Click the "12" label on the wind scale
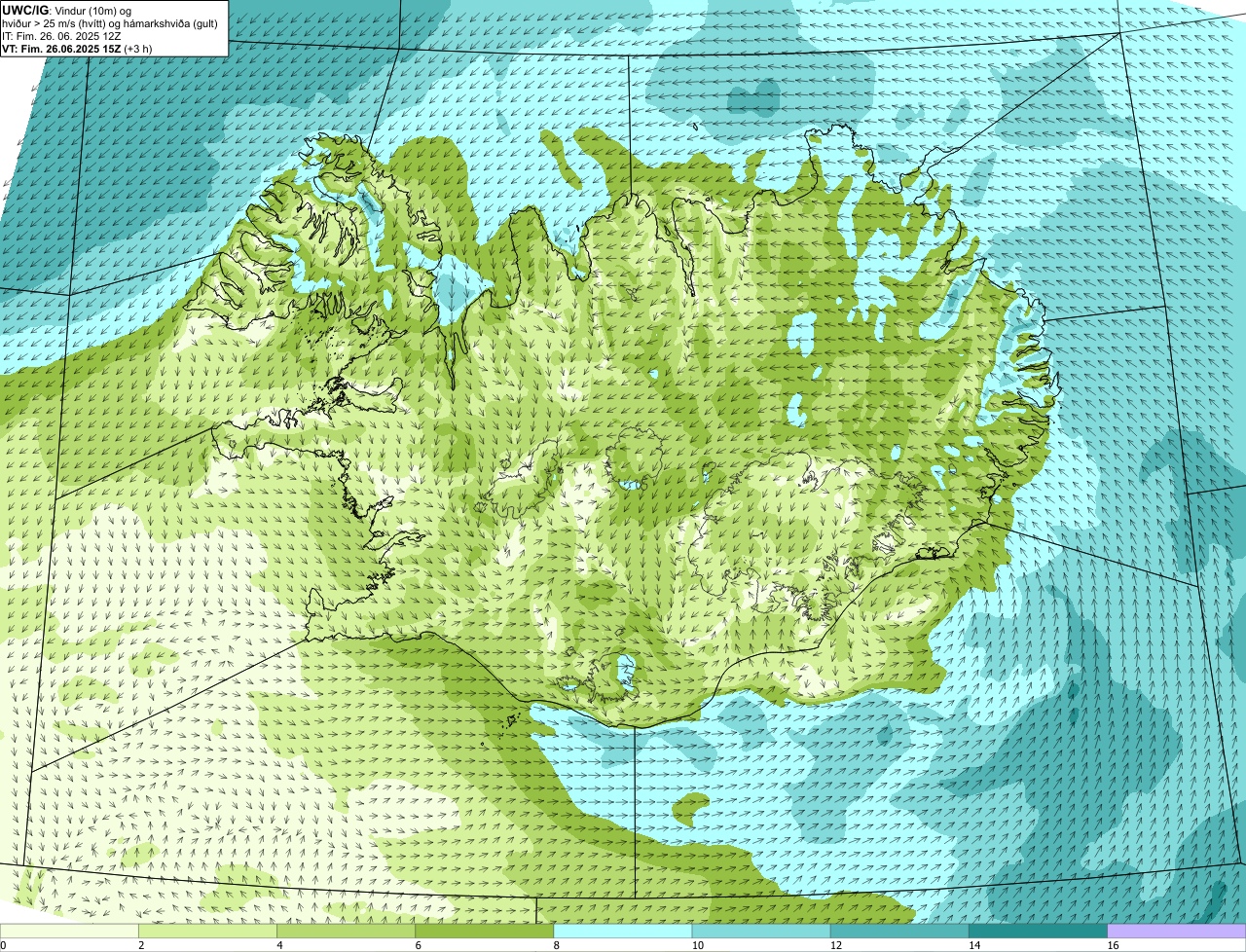The width and height of the screenshot is (1246, 952). 835,945
